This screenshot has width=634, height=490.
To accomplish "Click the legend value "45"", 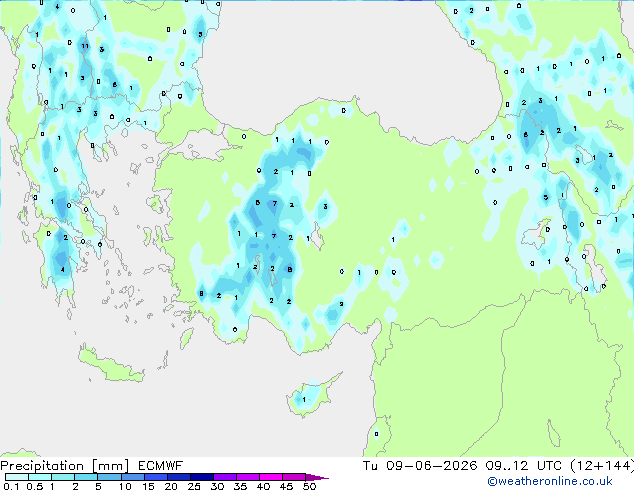I will [286, 486].
